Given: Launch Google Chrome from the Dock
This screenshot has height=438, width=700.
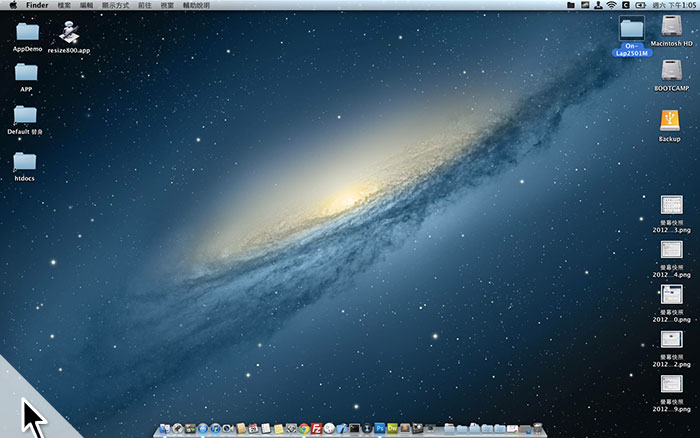Looking at the screenshot, I should (304, 429).
